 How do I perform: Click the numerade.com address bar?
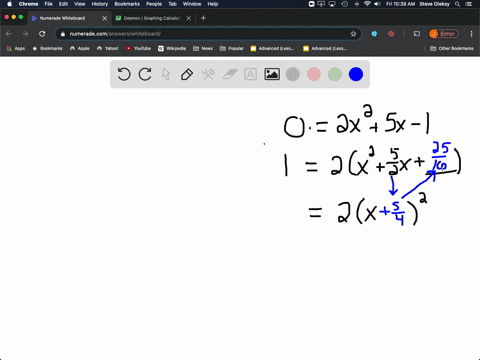pyautogui.click(x=208, y=34)
